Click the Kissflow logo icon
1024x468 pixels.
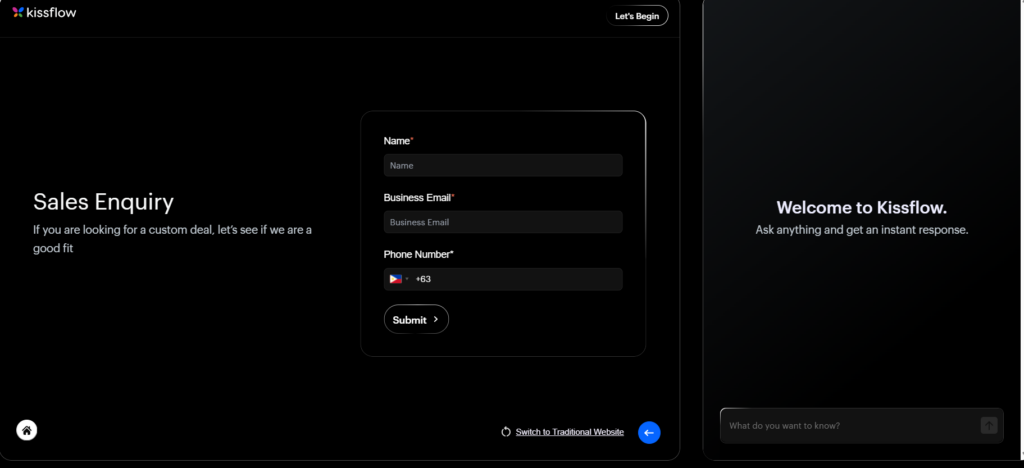(x=18, y=13)
